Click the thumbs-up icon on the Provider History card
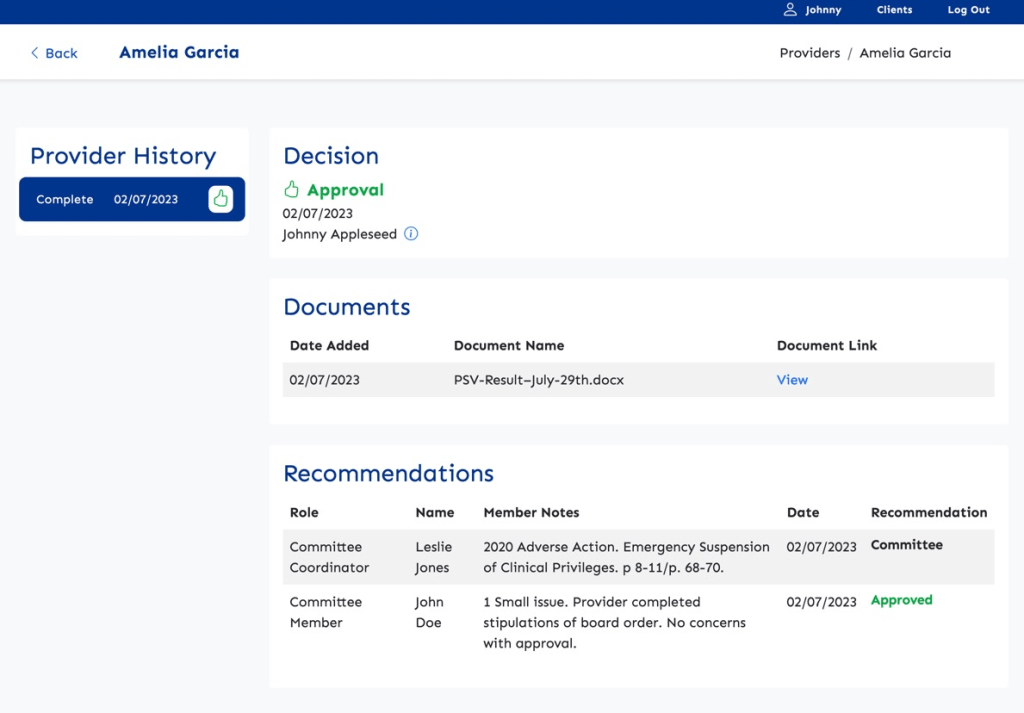This screenshot has width=1024, height=713. (220, 199)
